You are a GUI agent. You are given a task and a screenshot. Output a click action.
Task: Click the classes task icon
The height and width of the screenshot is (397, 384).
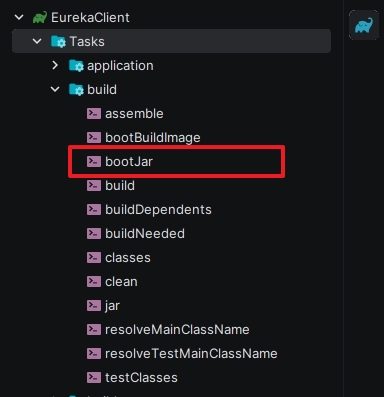coord(94,258)
